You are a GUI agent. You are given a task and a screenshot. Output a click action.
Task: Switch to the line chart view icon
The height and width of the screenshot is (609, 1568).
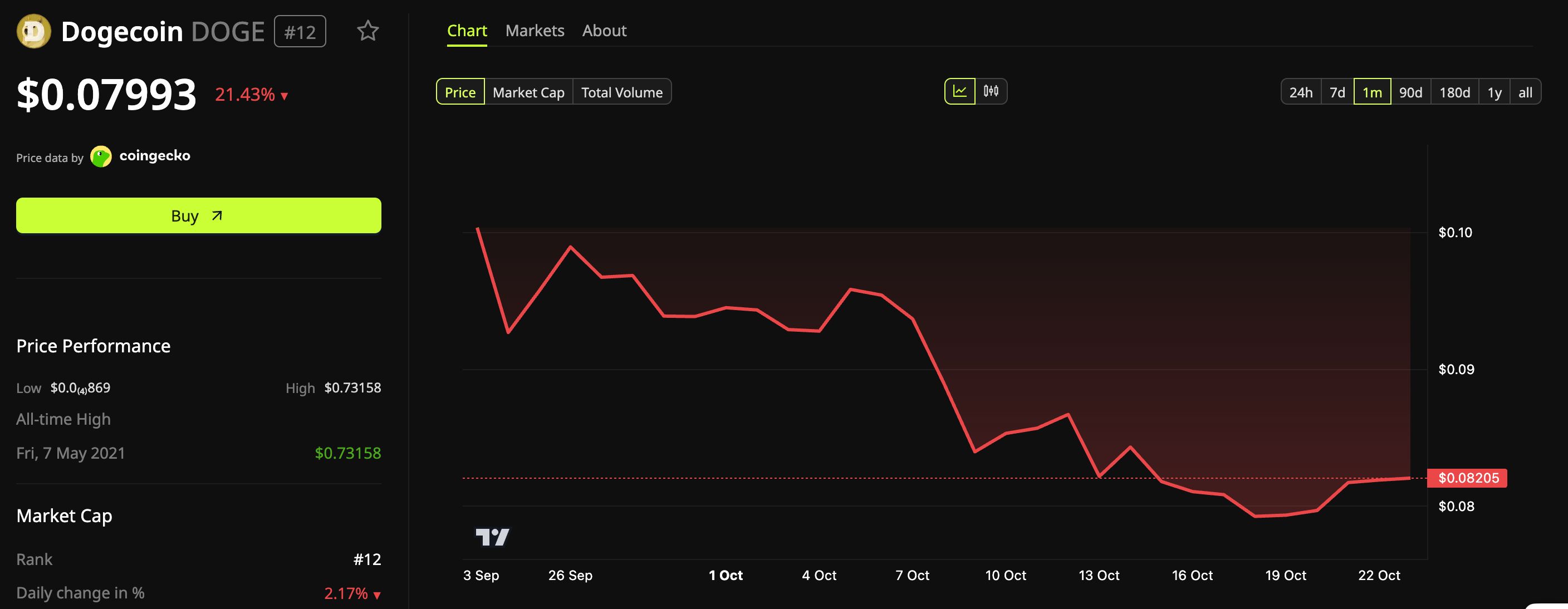[960, 91]
